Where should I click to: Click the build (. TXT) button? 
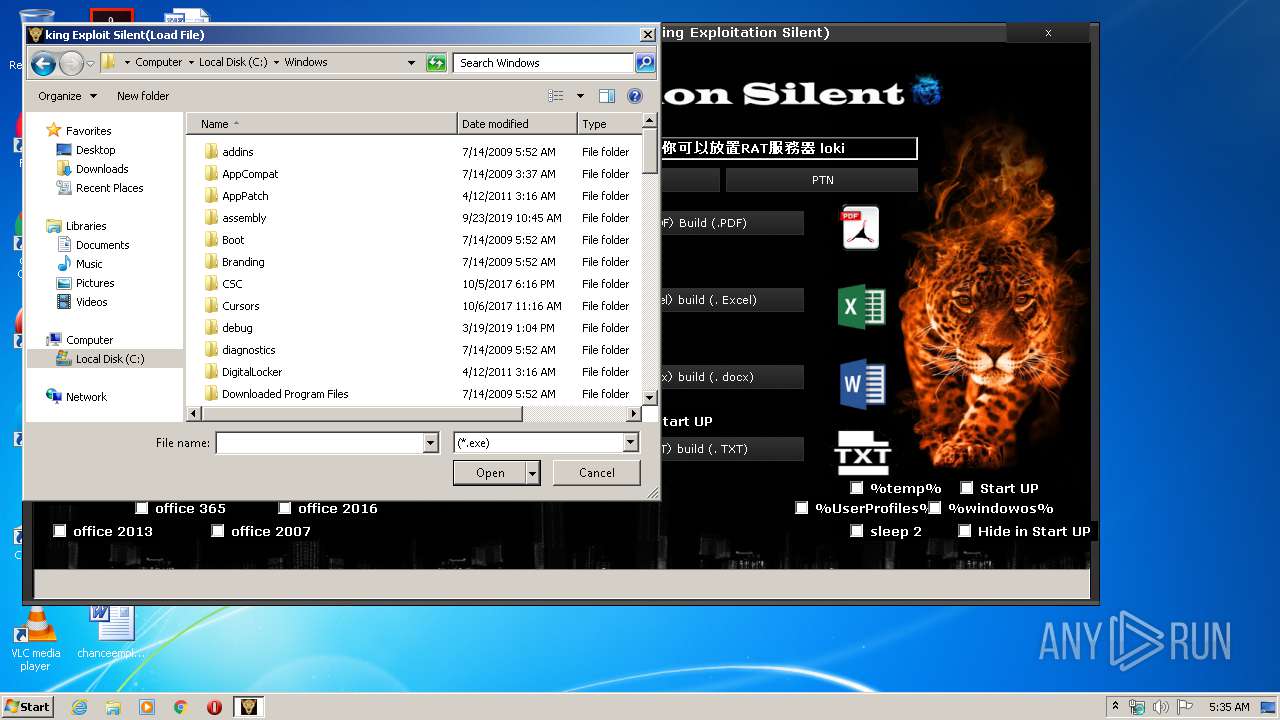point(732,449)
